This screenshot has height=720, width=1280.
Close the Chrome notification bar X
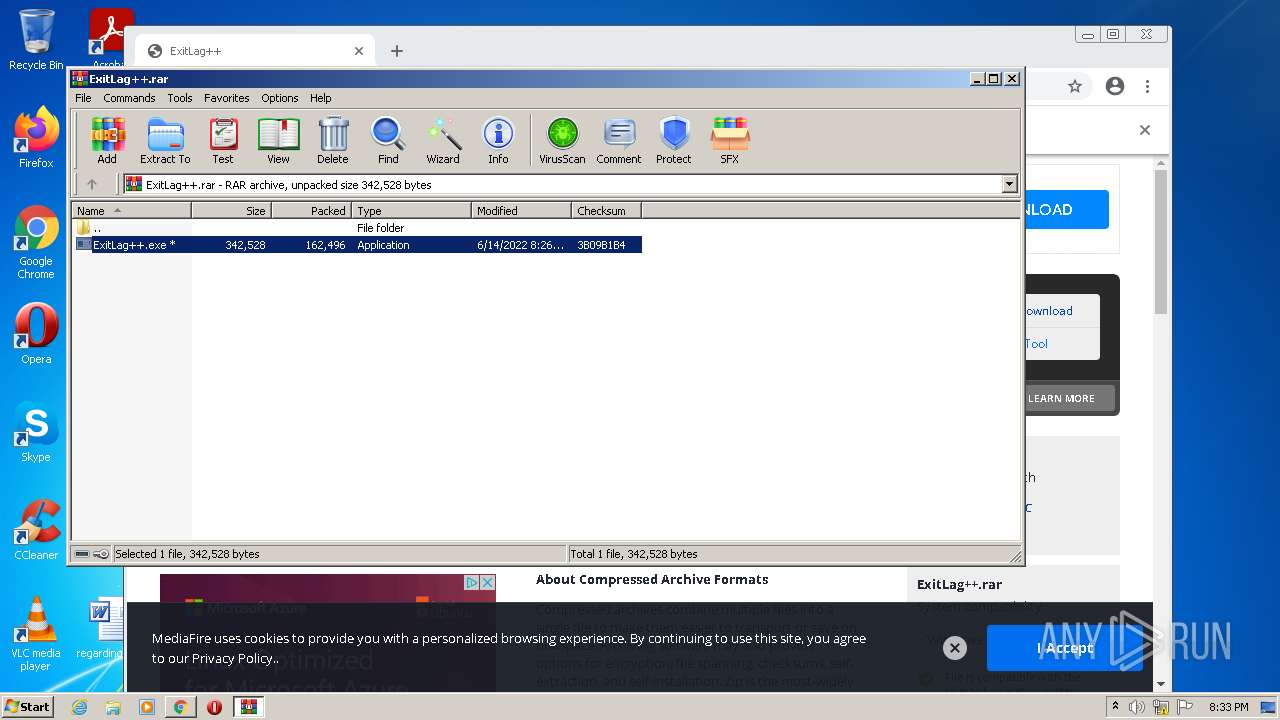point(1145,130)
